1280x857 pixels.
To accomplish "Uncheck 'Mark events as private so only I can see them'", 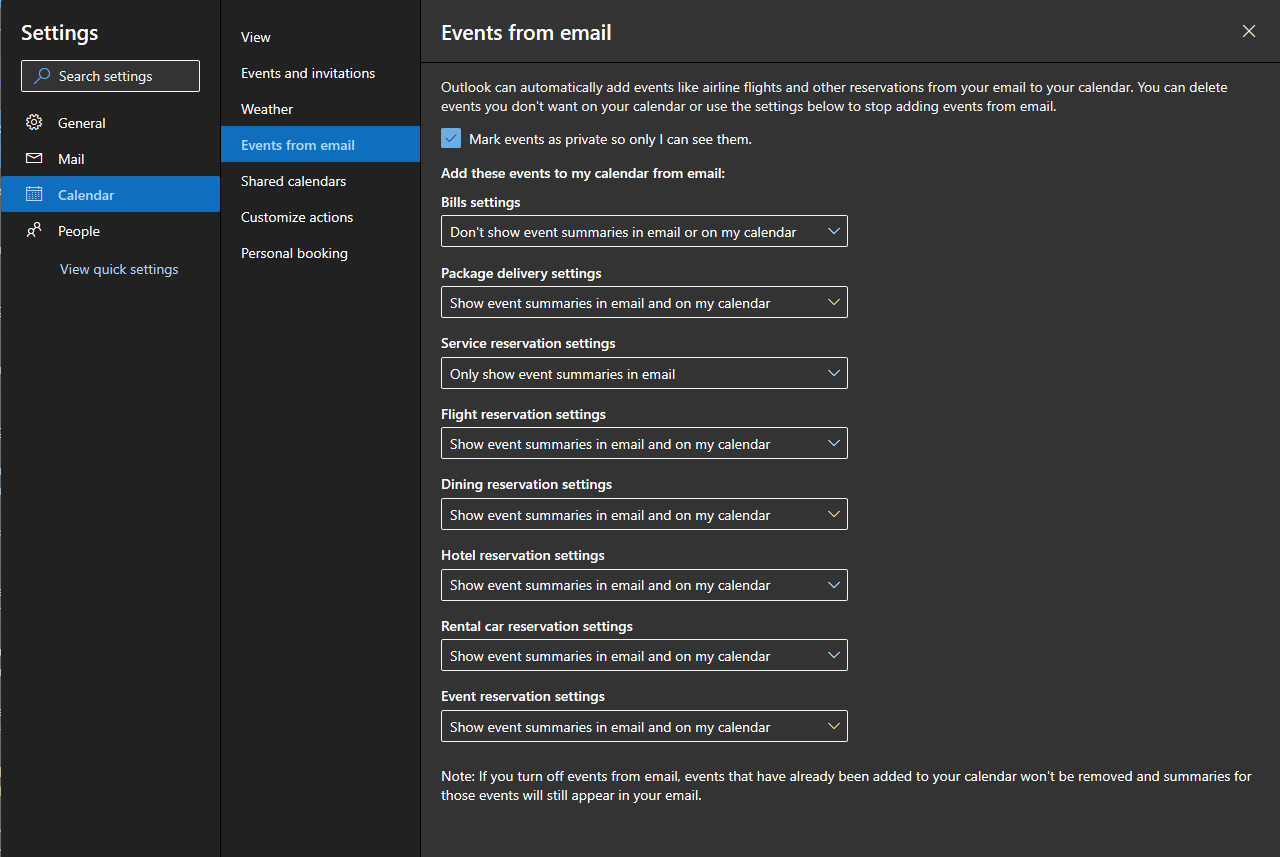I will click(x=451, y=138).
